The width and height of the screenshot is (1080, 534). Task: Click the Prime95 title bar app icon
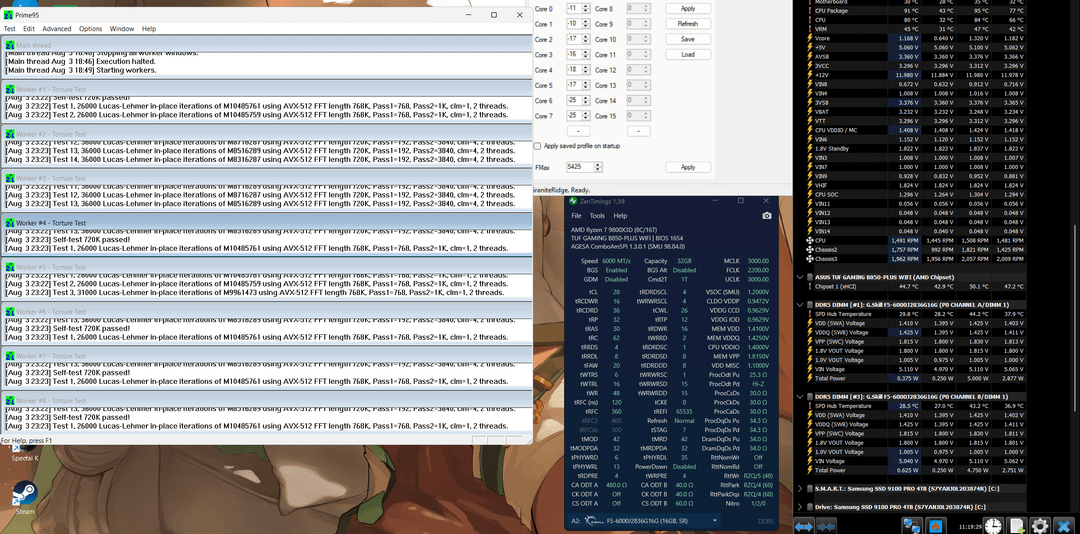click(x=8, y=14)
